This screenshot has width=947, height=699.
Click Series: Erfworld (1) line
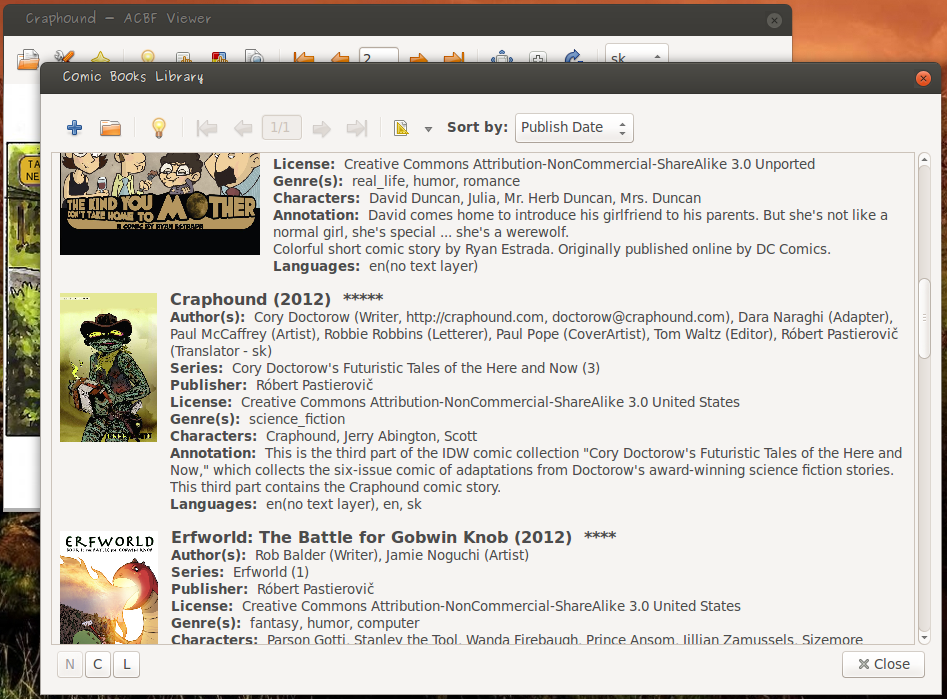(x=240, y=572)
